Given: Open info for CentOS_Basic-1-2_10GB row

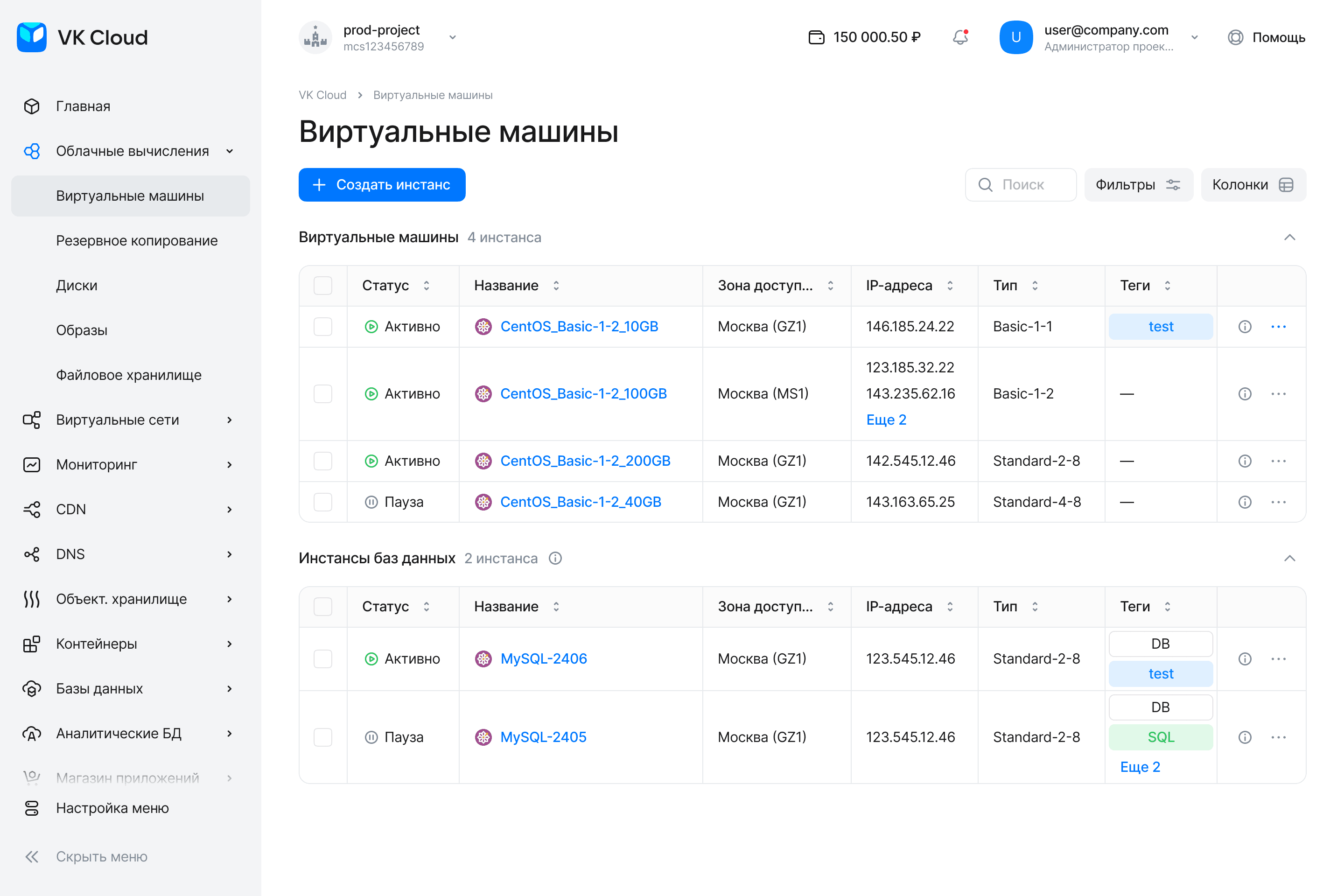Looking at the screenshot, I should [x=1245, y=326].
